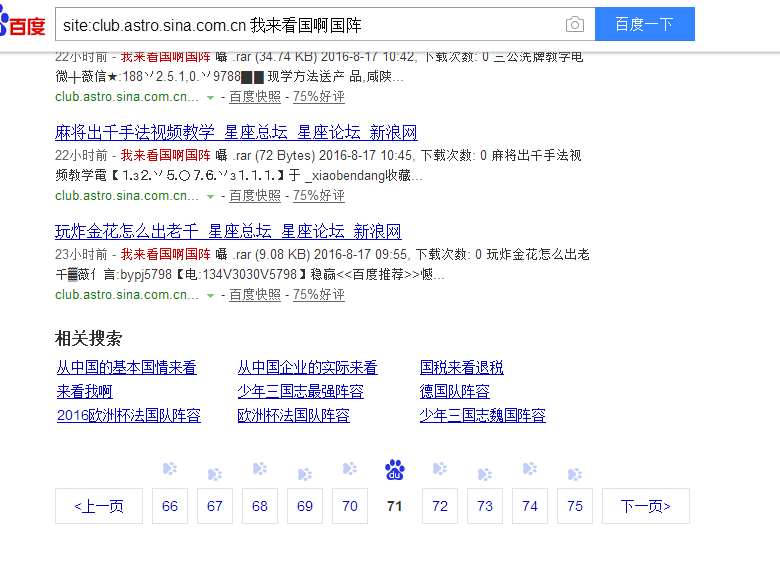The image size is (780, 563).
Task: Click 75%好评 rating of last result
Action: point(318,295)
